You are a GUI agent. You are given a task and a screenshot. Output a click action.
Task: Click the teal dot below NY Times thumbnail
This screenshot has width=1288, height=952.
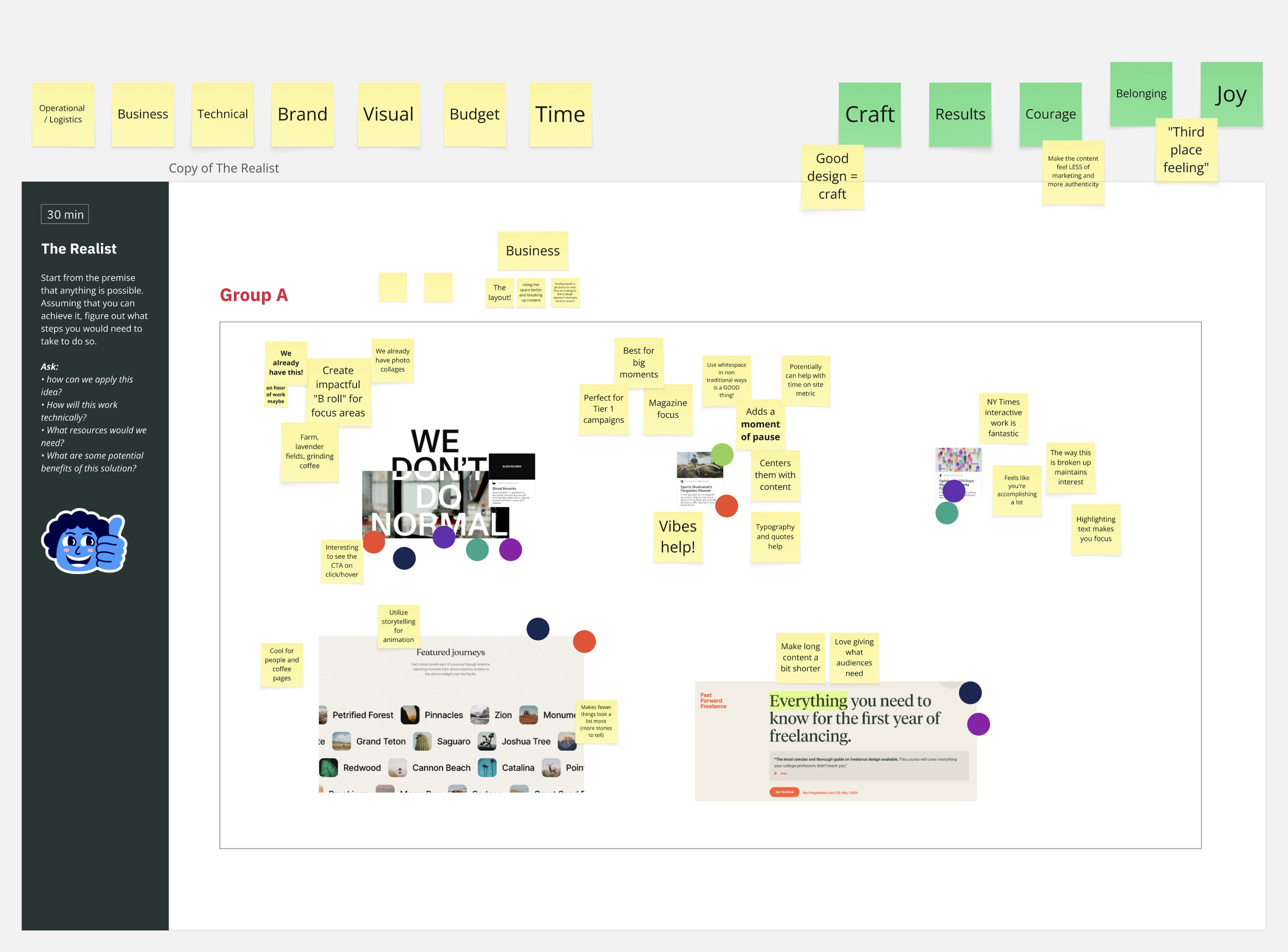tap(947, 513)
